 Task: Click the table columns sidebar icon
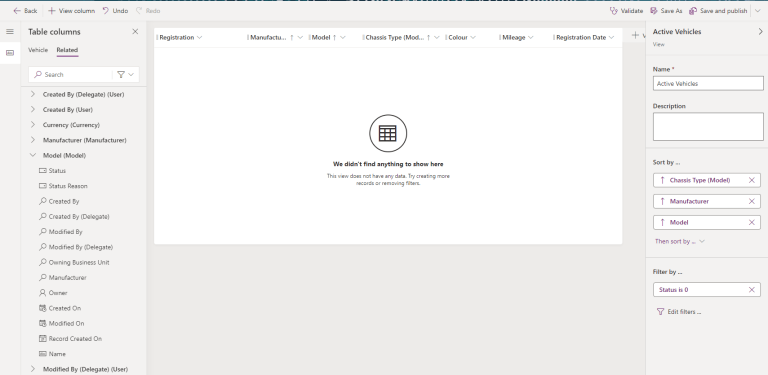pos(10,53)
